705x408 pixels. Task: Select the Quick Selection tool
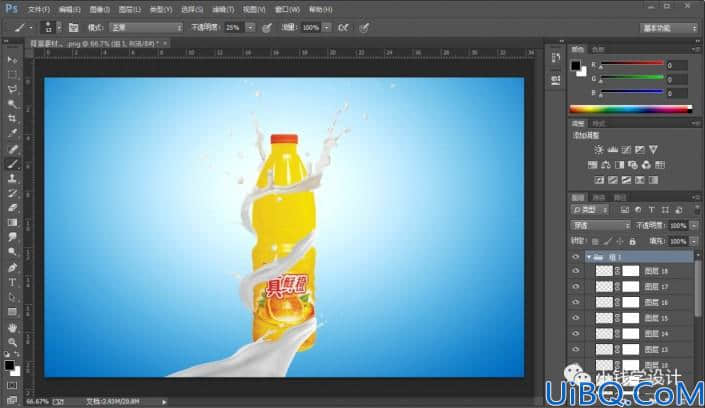point(12,104)
